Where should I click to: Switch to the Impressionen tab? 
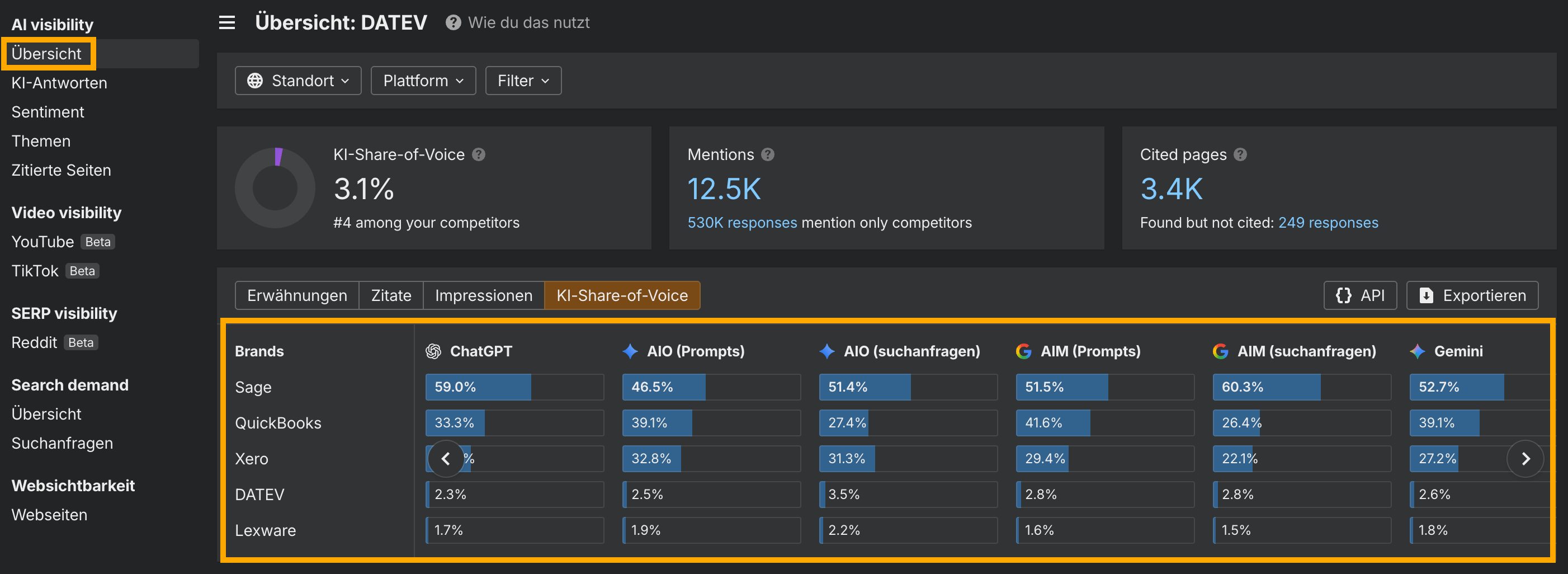click(x=483, y=295)
